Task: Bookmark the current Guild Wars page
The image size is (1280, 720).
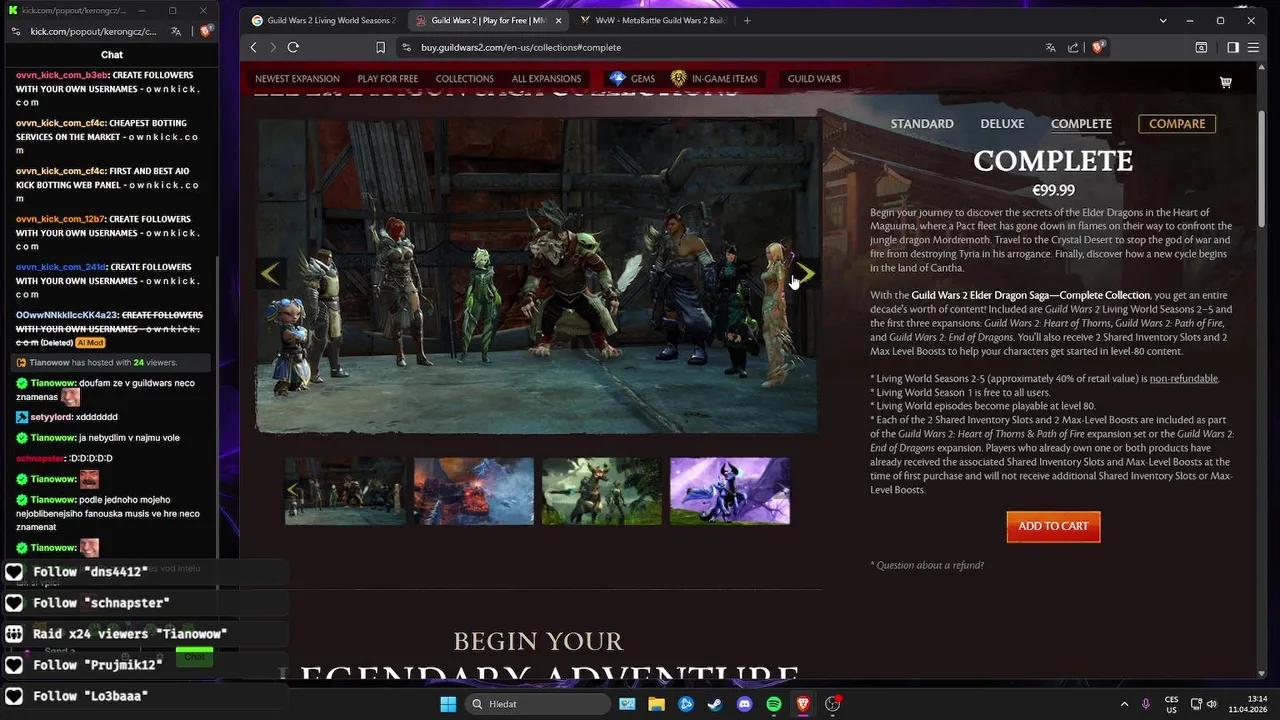Action: [380, 47]
